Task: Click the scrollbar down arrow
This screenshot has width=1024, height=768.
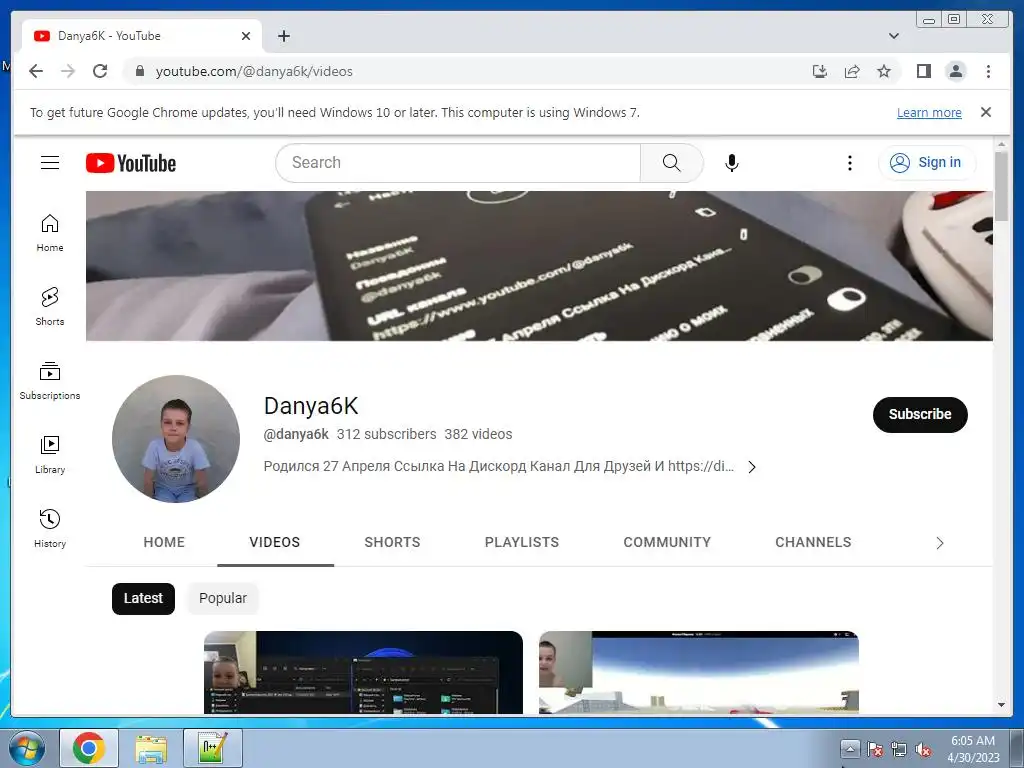Action: coord(1001,705)
